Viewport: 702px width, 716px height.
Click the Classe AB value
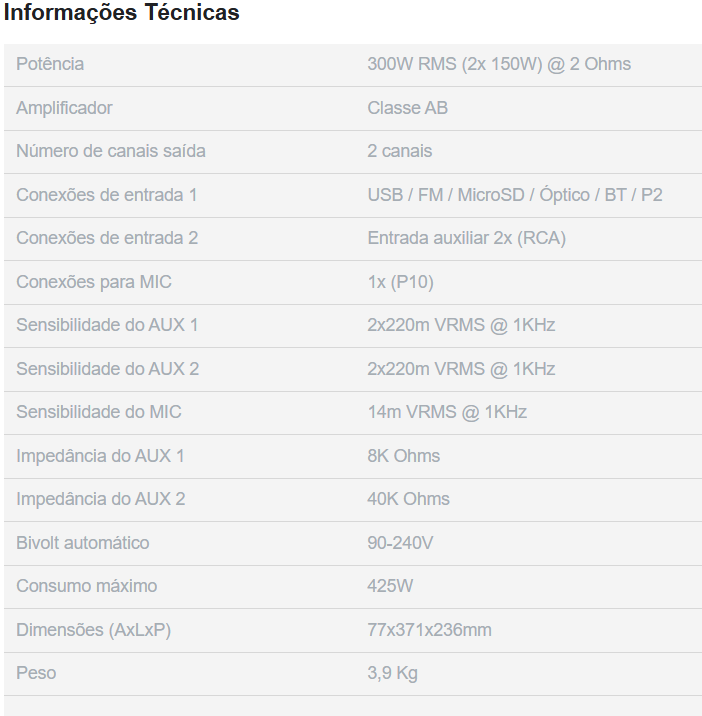point(407,108)
